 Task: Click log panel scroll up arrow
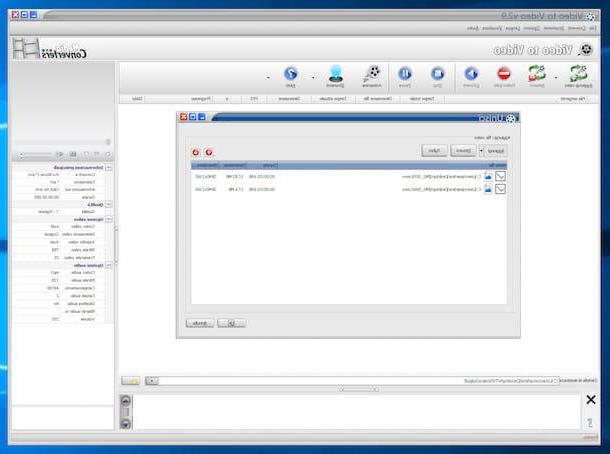point(126,400)
